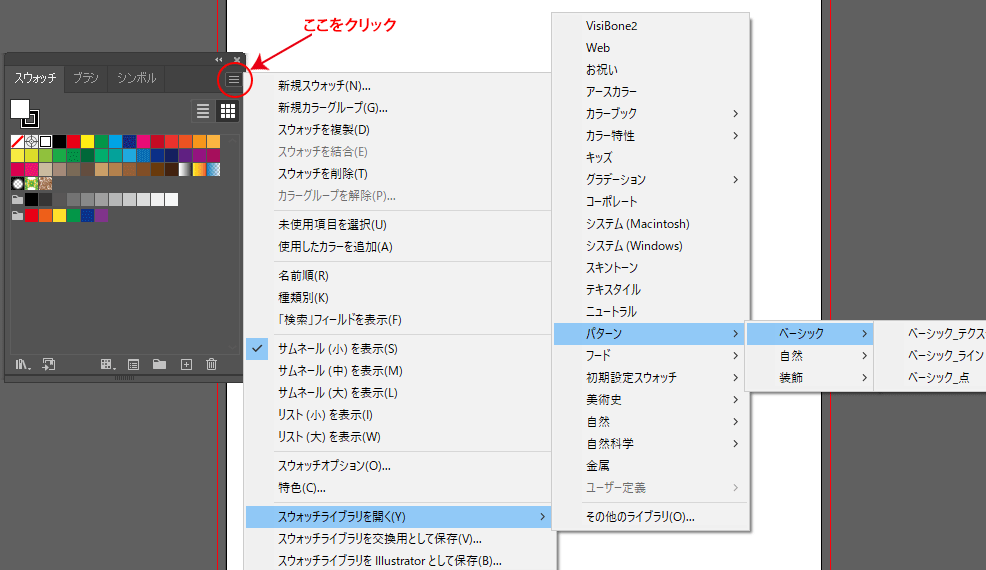Switch to list view in Swatches panel

(x=203, y=111)
